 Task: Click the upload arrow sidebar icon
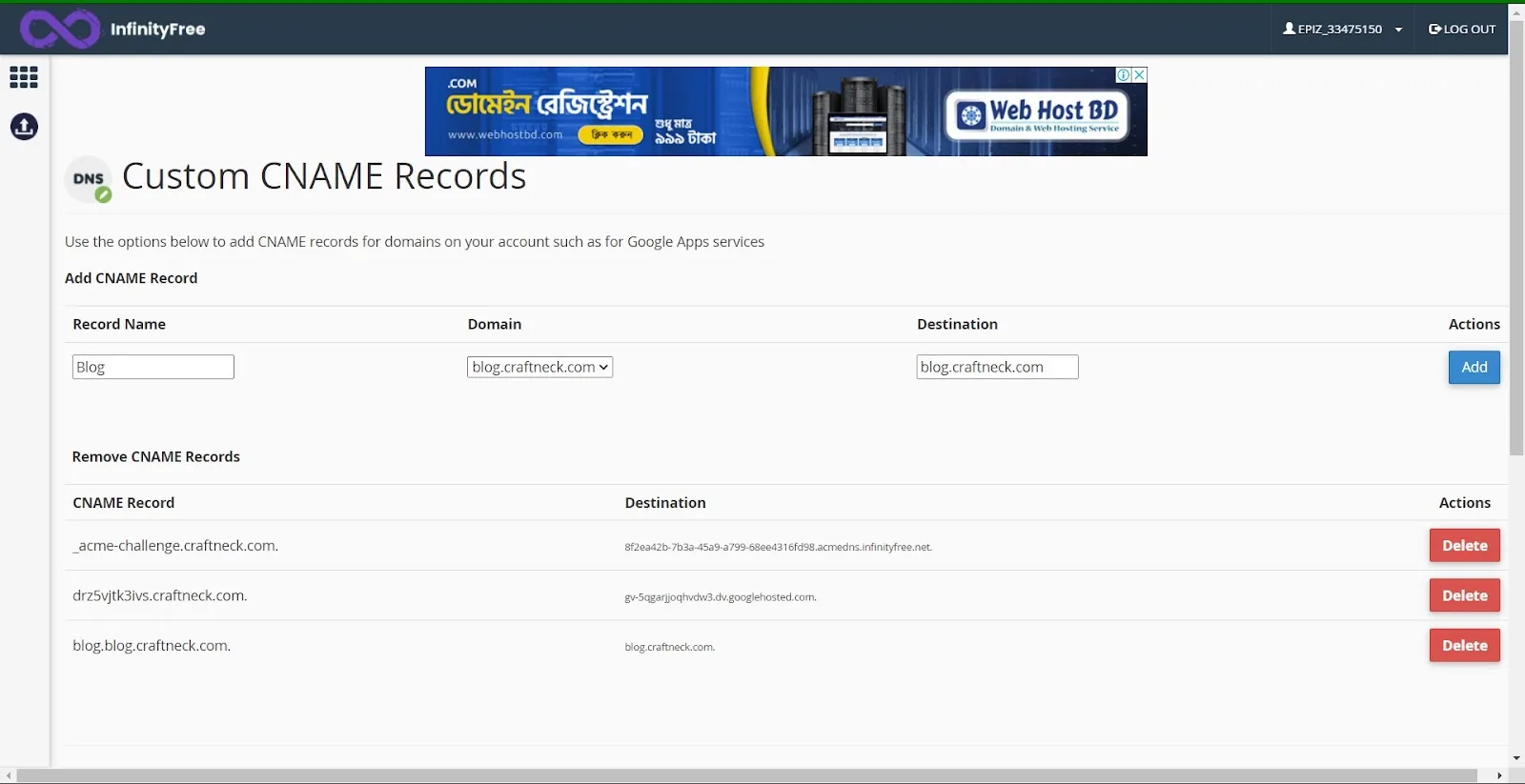tap(24, 126)
